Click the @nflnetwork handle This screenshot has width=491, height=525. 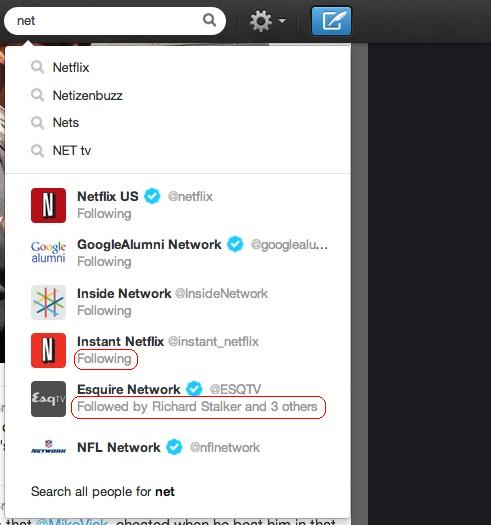[x=224, y=448]
